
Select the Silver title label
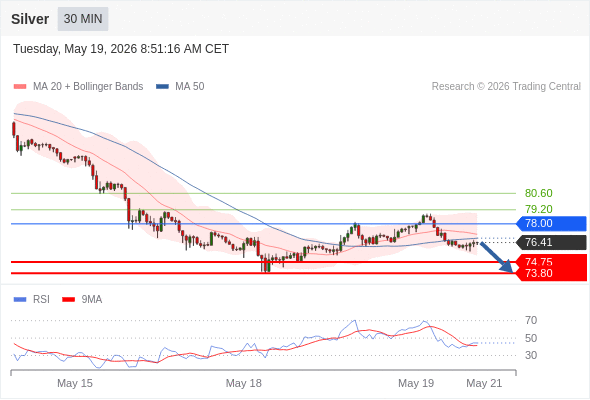click(30, 19)
